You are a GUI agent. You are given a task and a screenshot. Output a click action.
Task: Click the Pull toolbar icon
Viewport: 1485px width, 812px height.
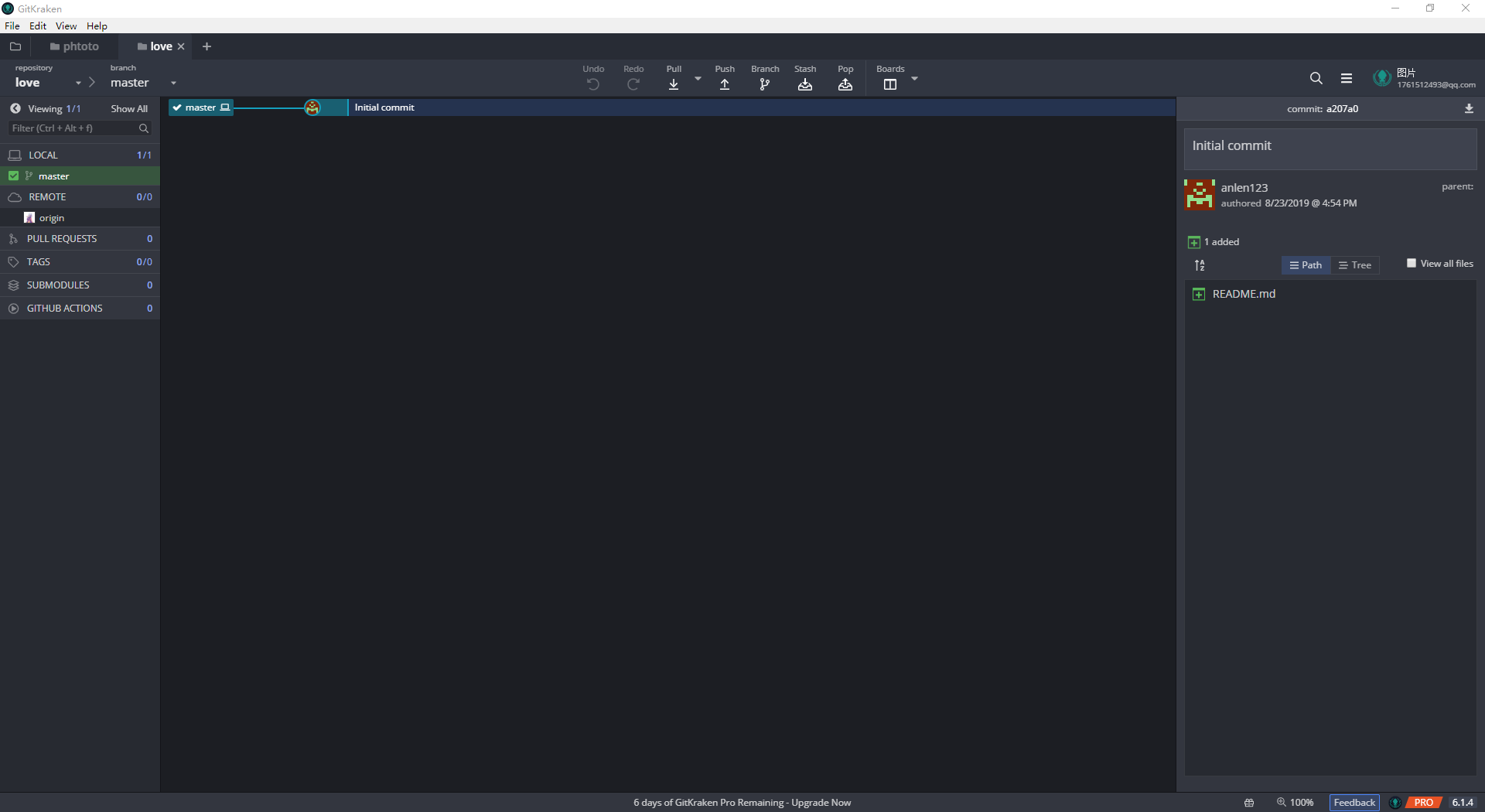[x=674, y=84]
